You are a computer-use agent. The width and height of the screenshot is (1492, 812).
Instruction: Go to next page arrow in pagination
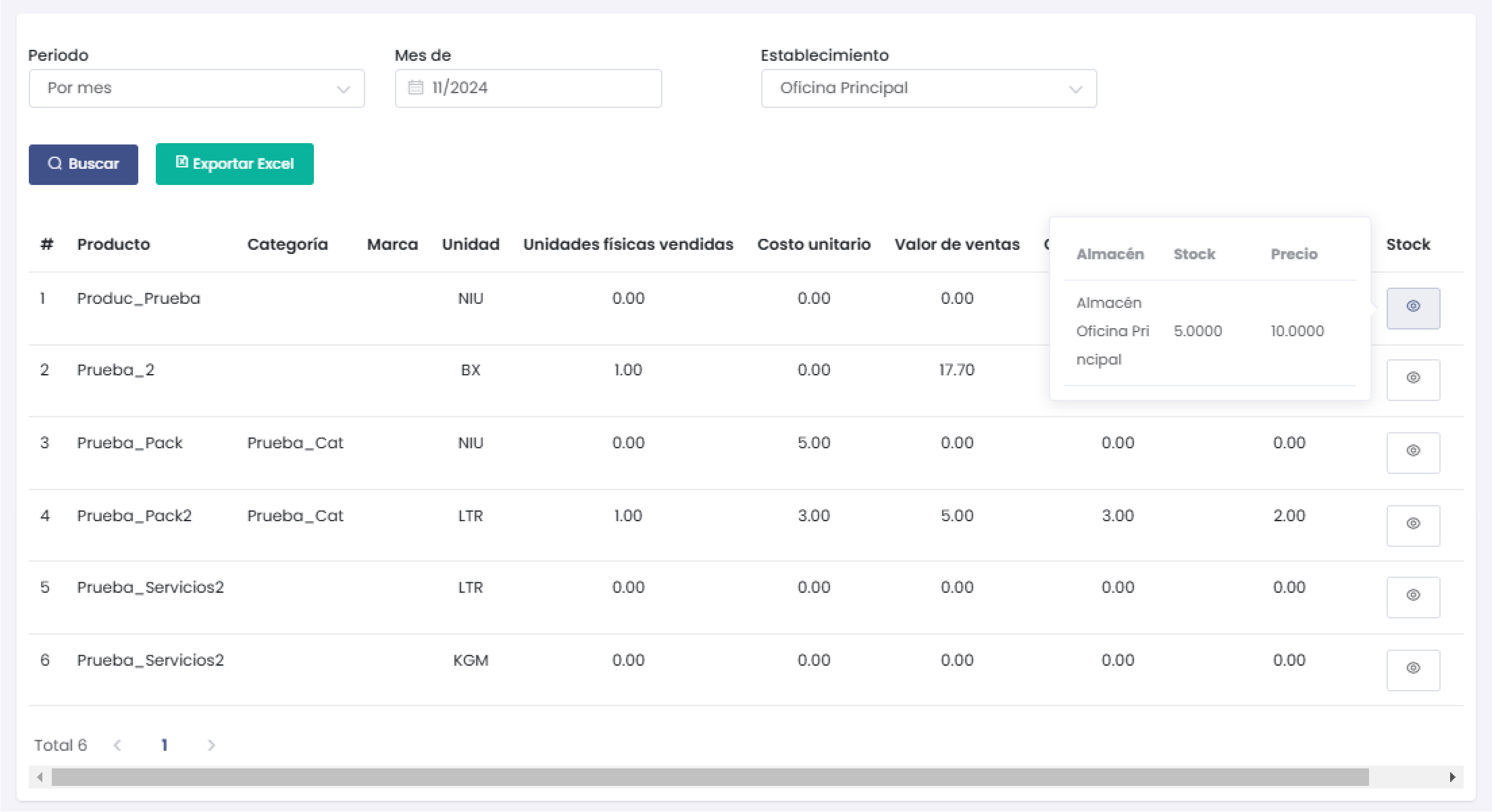click(x=211, y=745)
